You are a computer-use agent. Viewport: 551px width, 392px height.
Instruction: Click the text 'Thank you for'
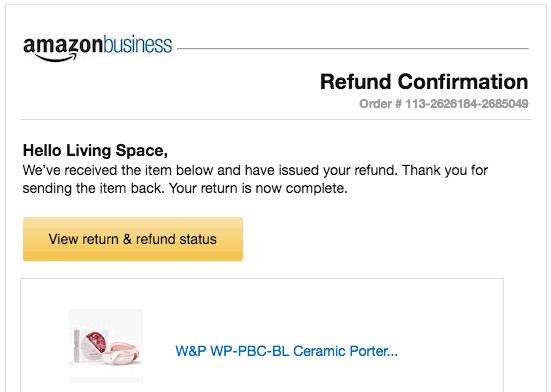(x=445, y=170)
